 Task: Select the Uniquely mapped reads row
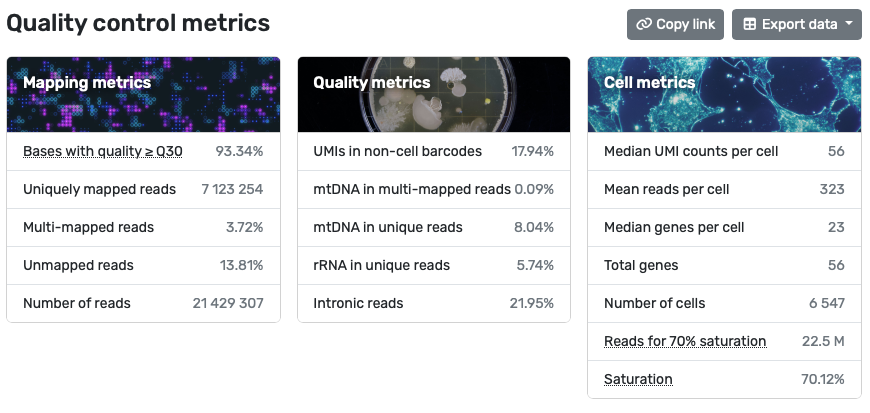pyautogui.click(x=143, y=189)
